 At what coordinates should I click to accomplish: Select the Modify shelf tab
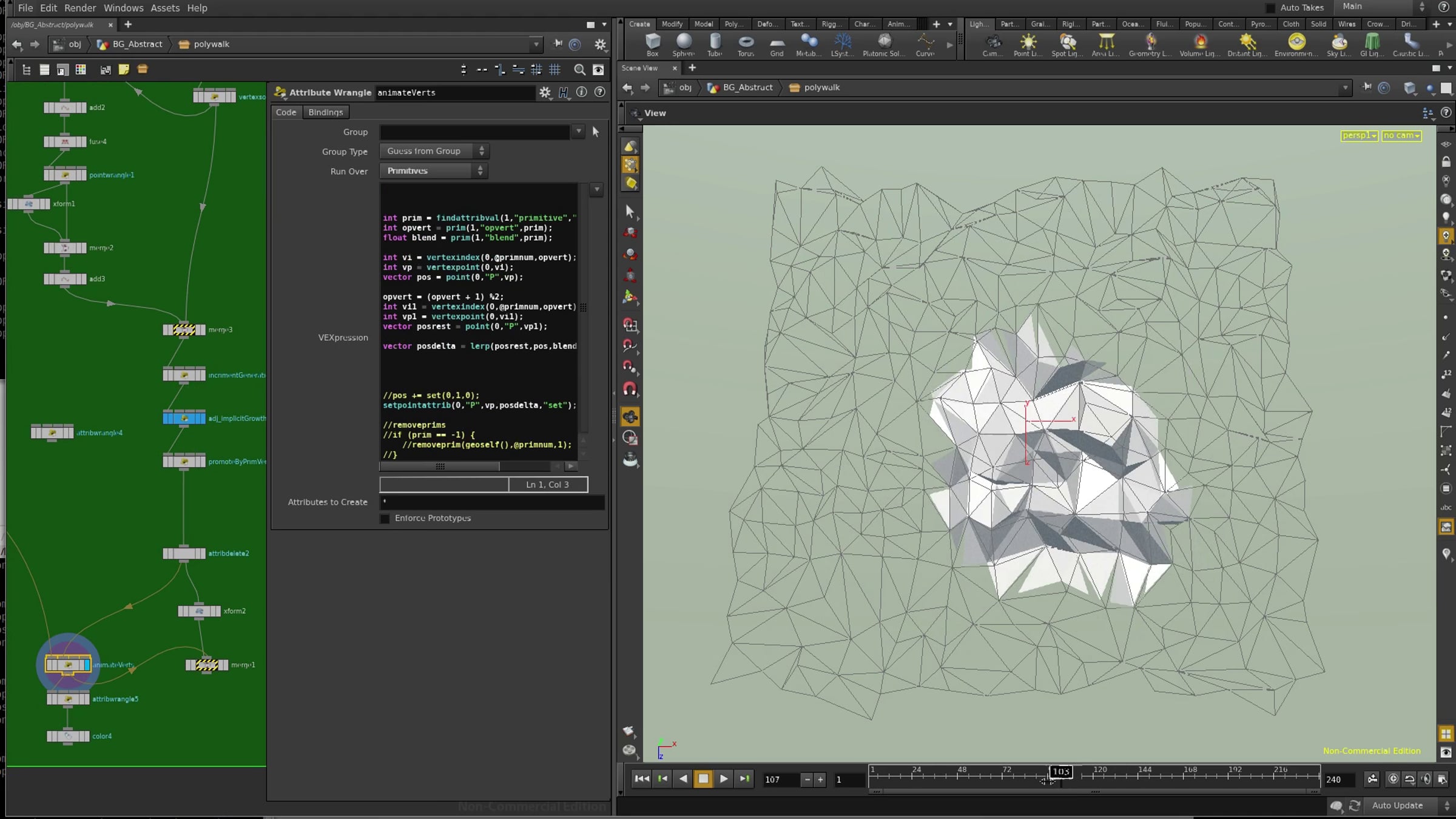coord(672,24)
